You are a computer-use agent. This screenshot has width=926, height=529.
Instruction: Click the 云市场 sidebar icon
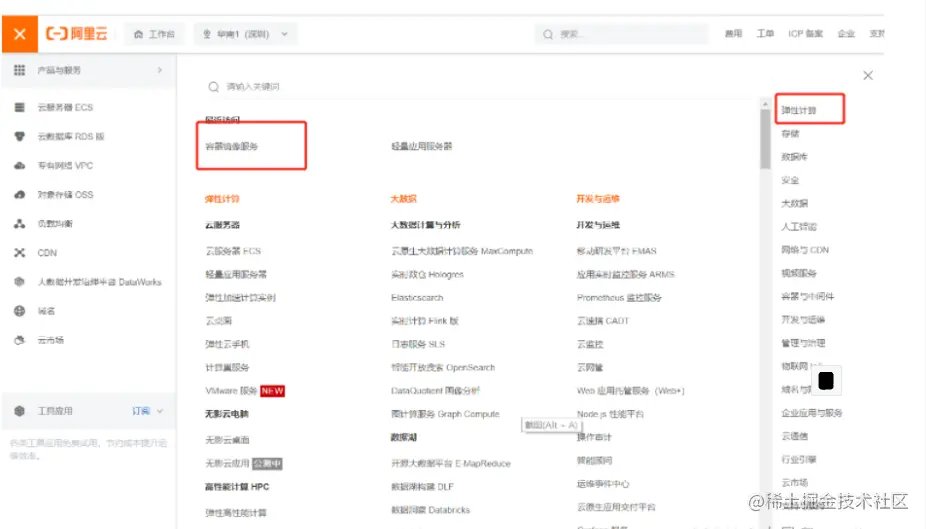[19, 340]
